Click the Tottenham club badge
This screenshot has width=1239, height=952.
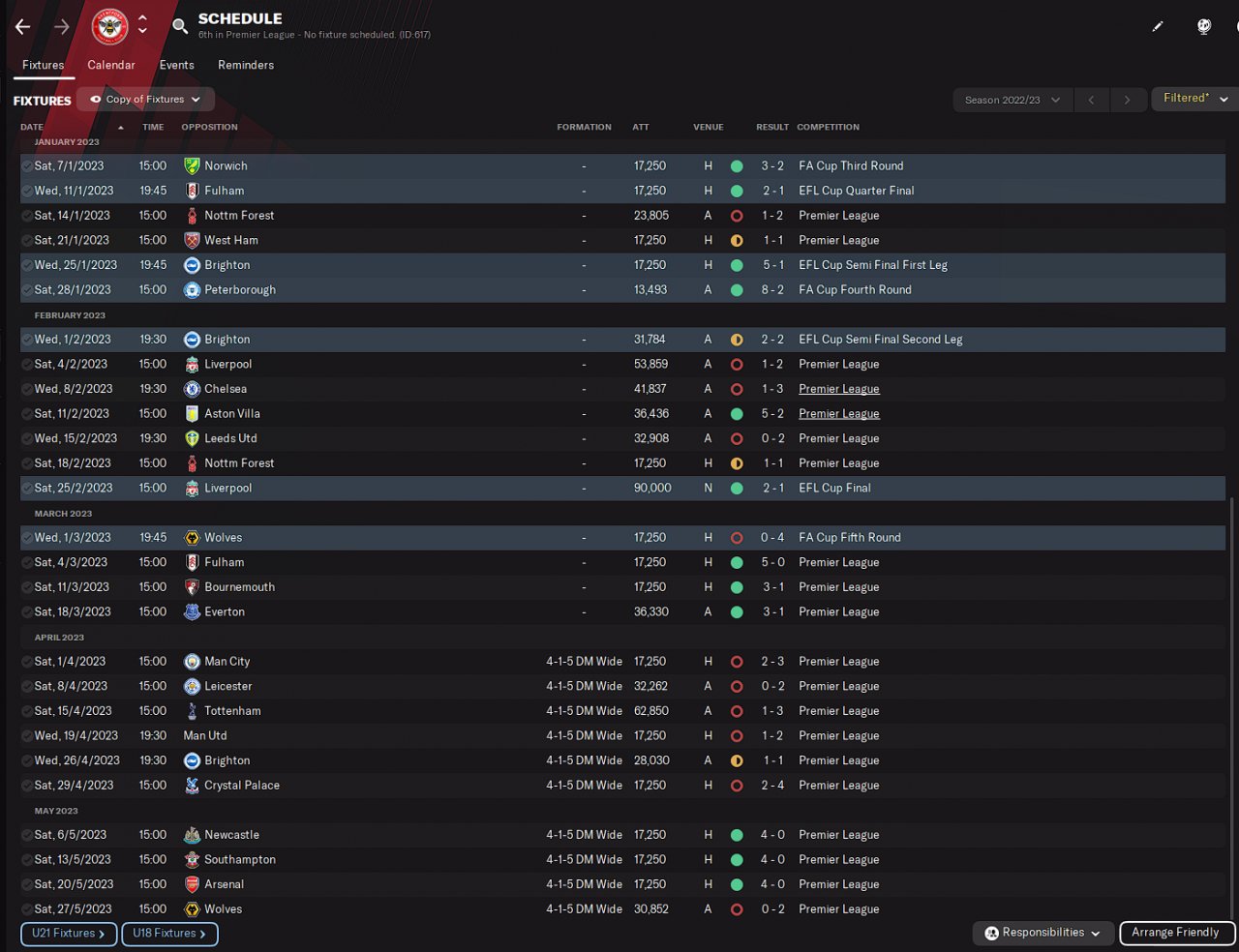pyautogui.click(x=192, y=711)
